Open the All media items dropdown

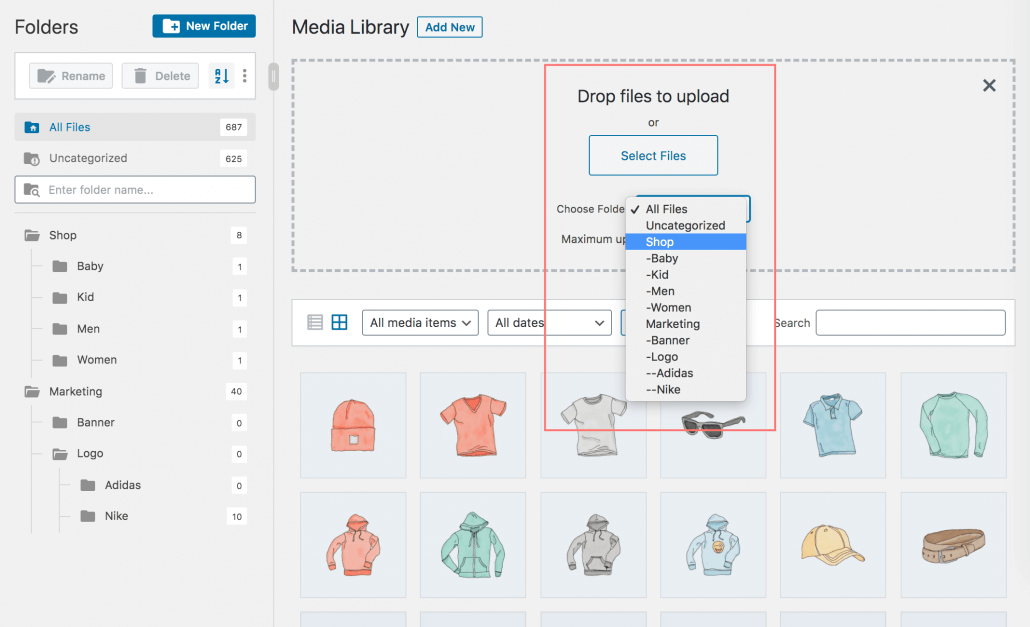point(420,322)
